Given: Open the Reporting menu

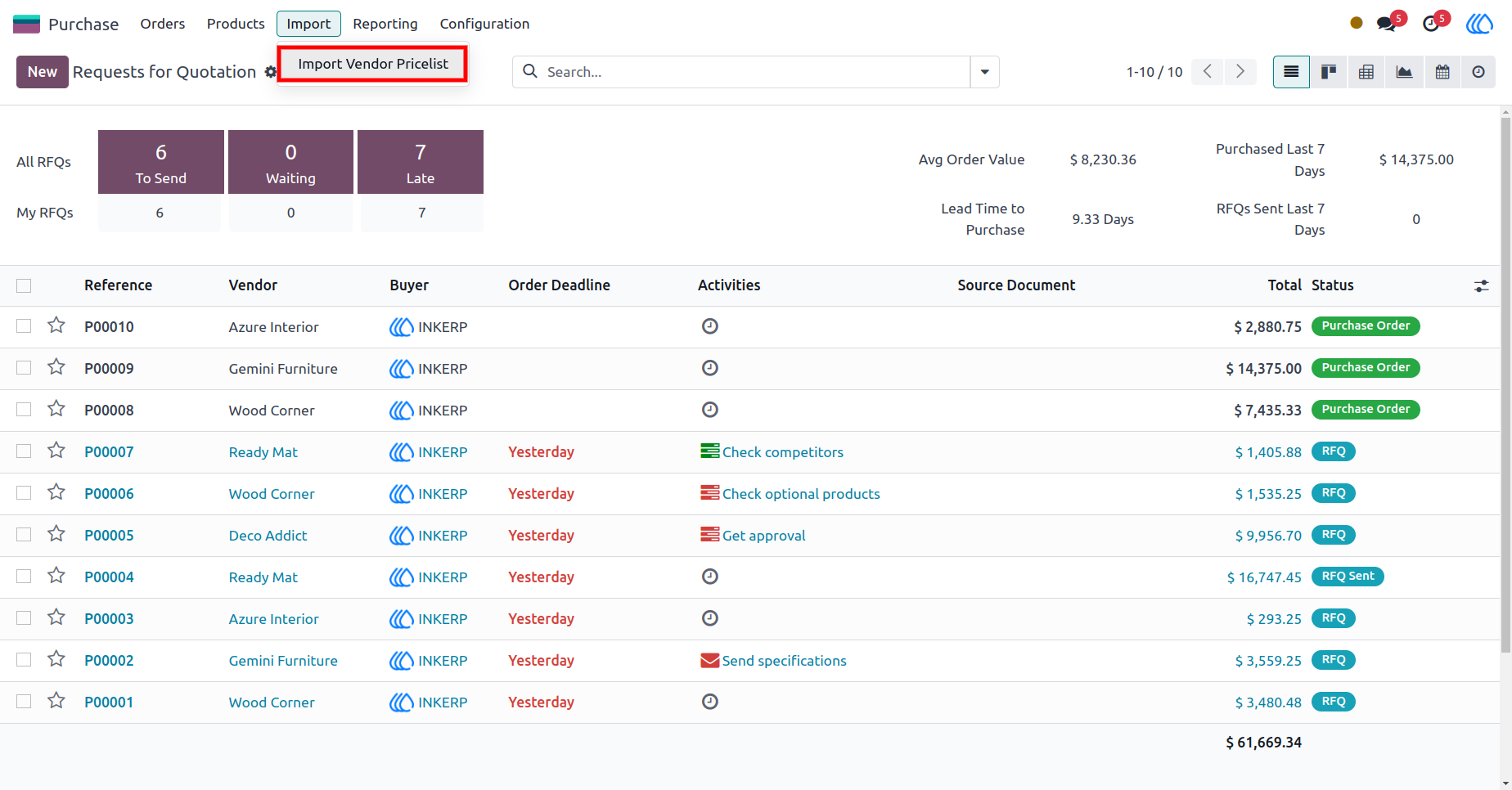Looking at the screenshot, I should tap(385, 24).
